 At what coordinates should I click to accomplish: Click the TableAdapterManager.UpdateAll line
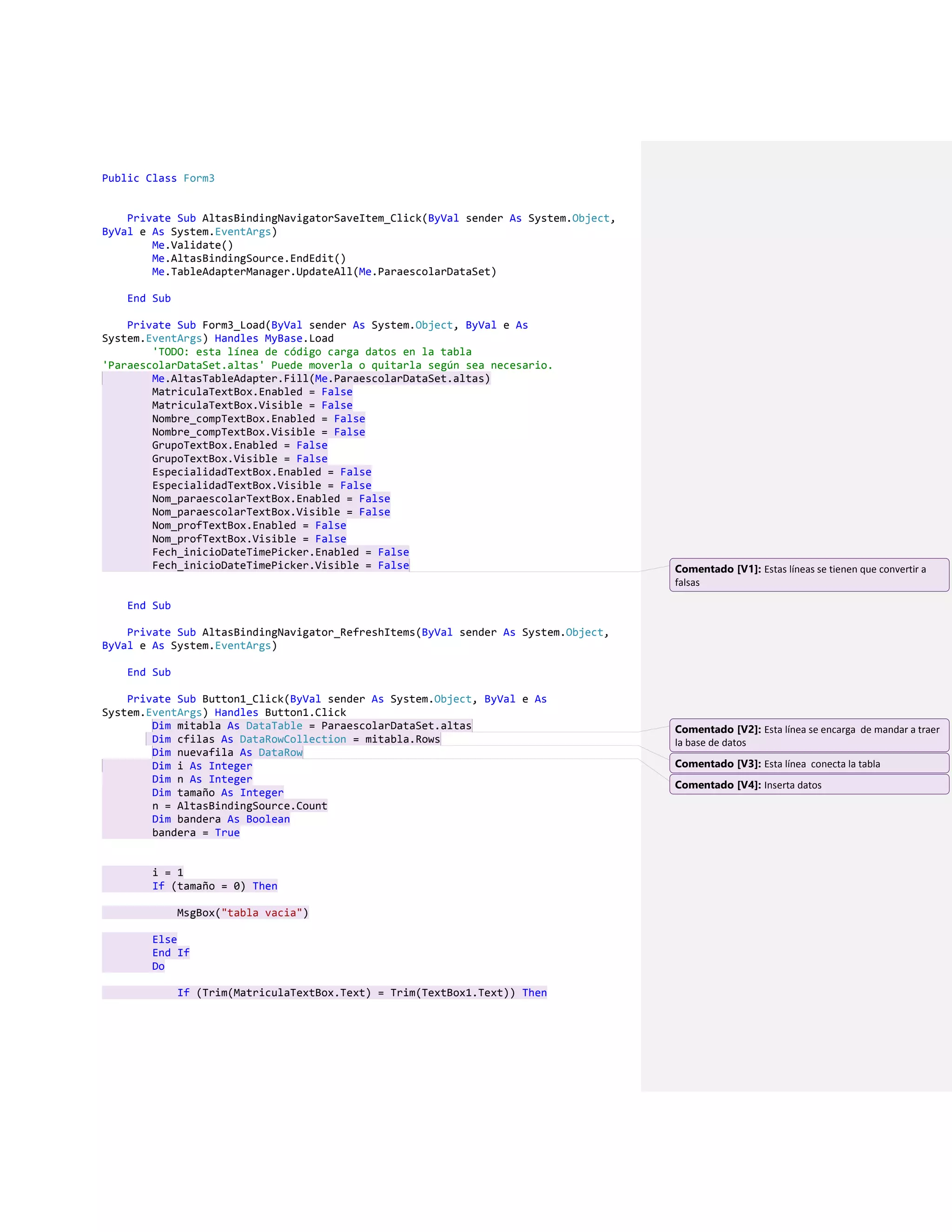[324, 272]
